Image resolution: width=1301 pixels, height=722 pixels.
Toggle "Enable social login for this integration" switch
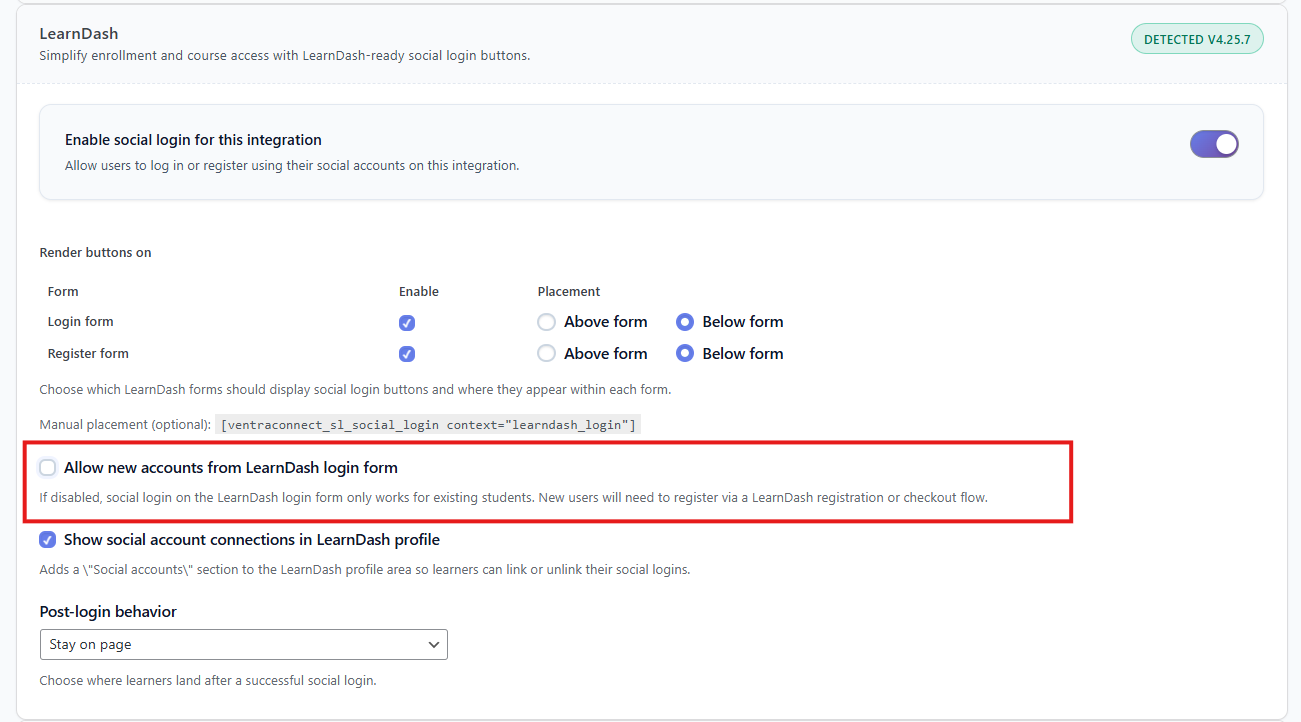pos(1213,144)
